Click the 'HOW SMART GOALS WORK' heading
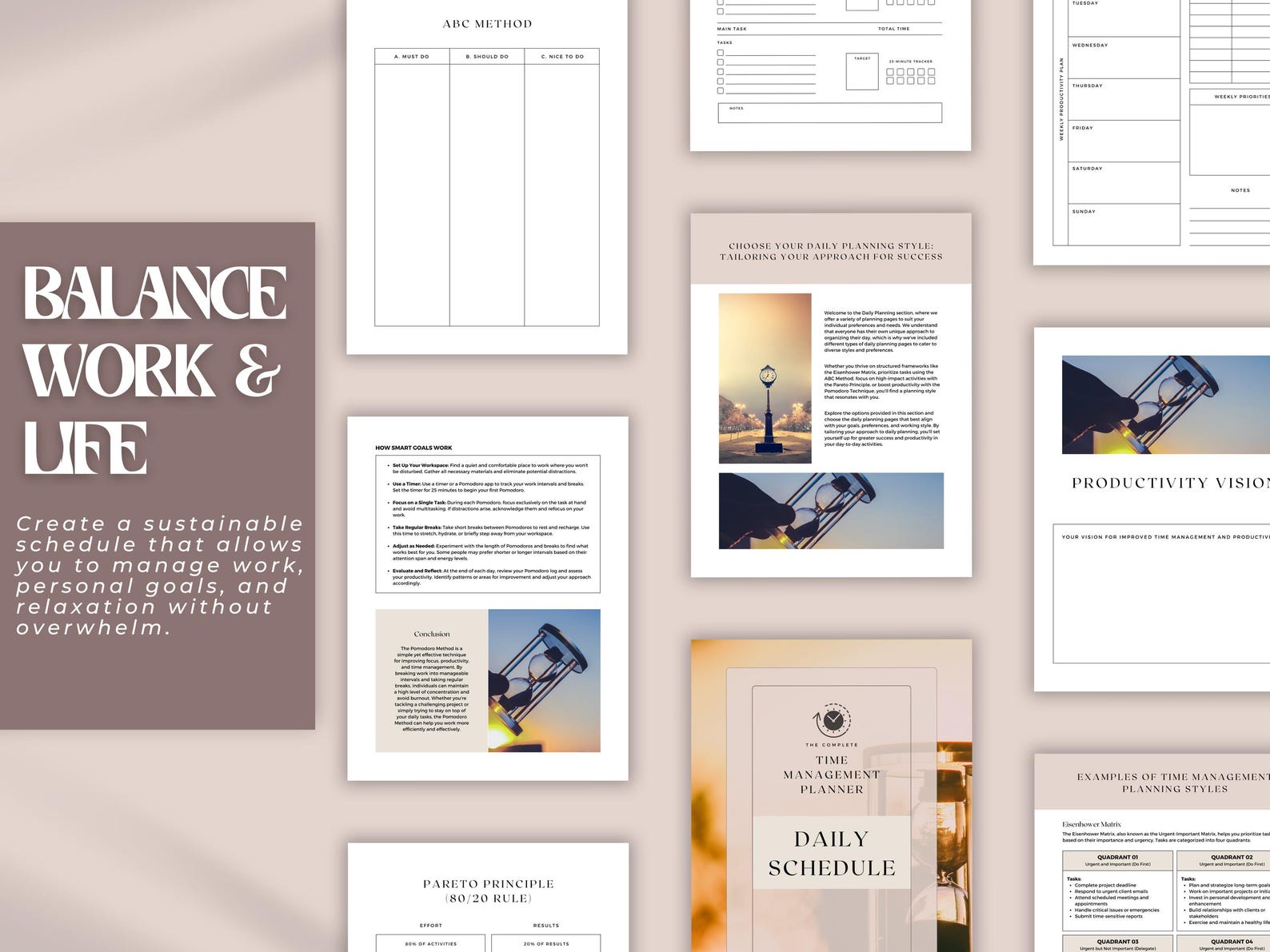The width and height of the screenshot is (1270, 952). 413,448
